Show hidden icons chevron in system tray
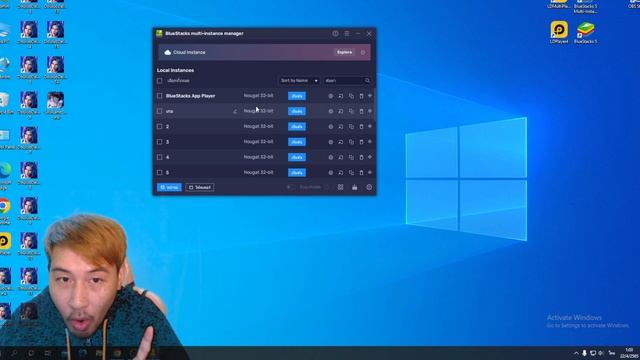This screenshot has height=360, width=640. pos(576,353)
